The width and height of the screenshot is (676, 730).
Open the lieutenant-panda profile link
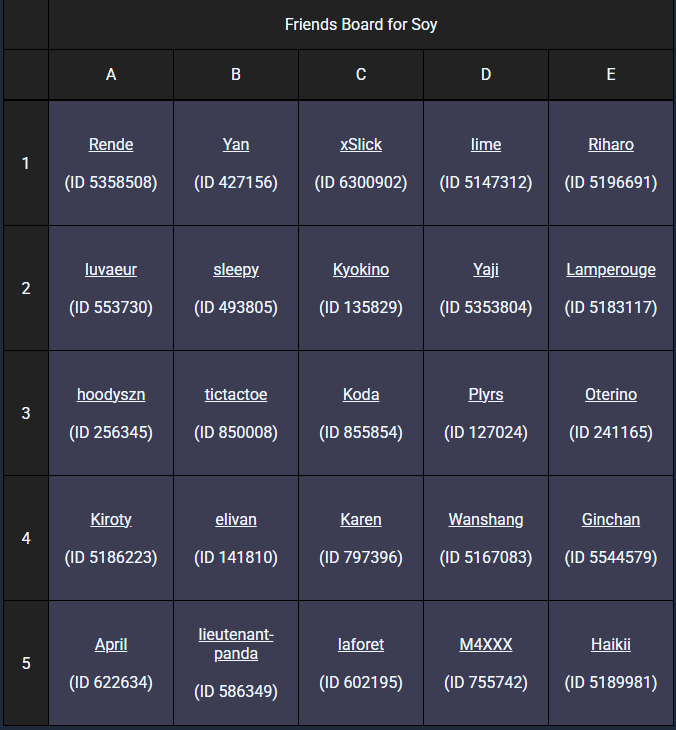(236, 644)
